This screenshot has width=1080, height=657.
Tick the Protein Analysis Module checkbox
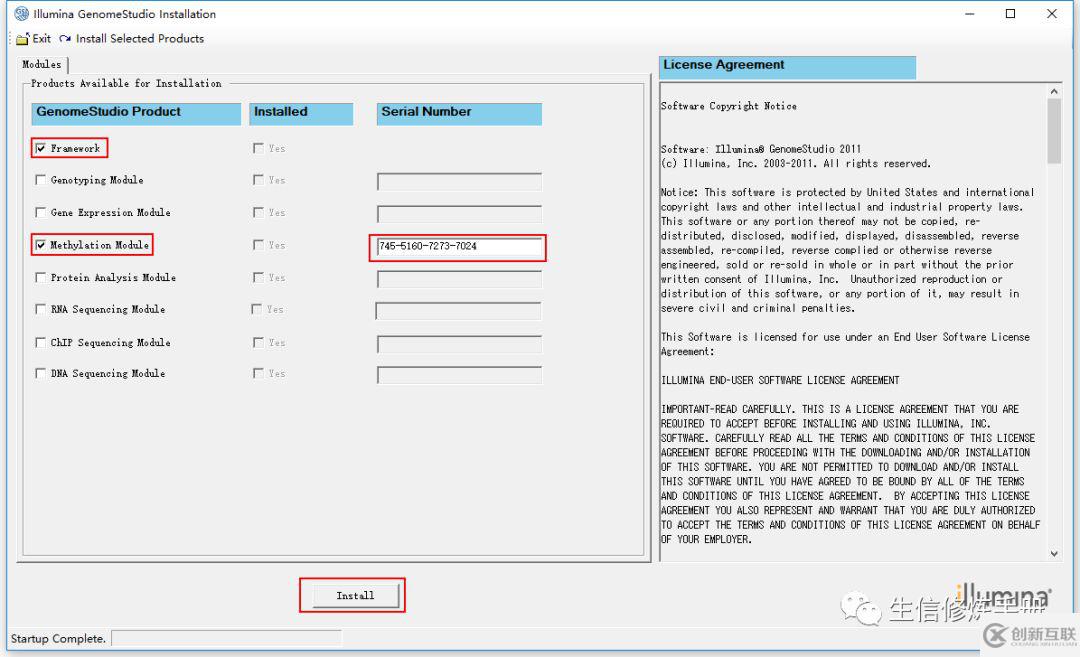41,277
